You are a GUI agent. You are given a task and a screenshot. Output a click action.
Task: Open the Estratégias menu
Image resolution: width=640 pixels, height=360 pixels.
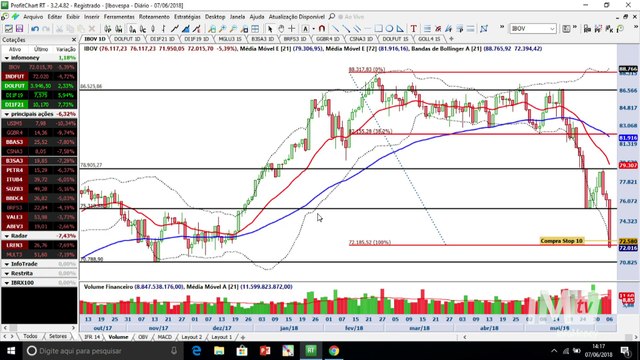pos(187,17)
